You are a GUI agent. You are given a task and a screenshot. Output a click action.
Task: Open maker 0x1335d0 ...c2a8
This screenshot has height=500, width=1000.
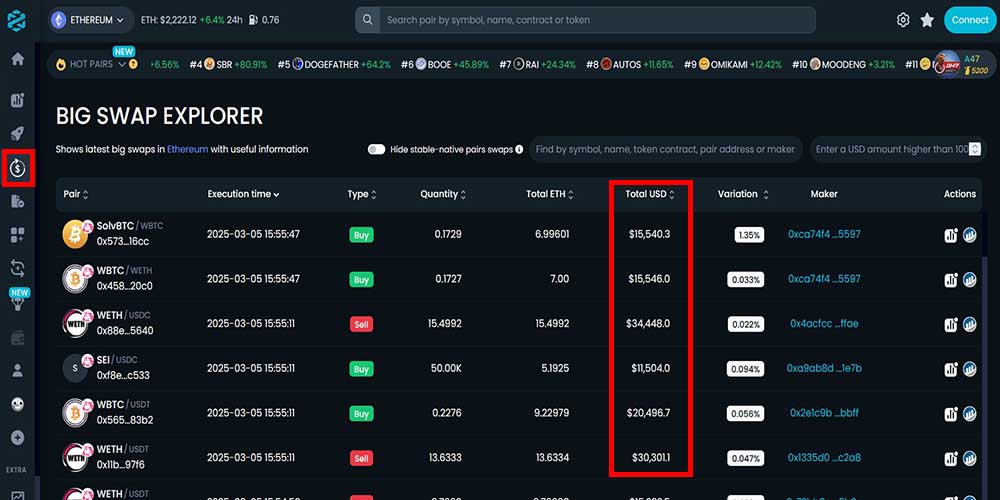824,458
